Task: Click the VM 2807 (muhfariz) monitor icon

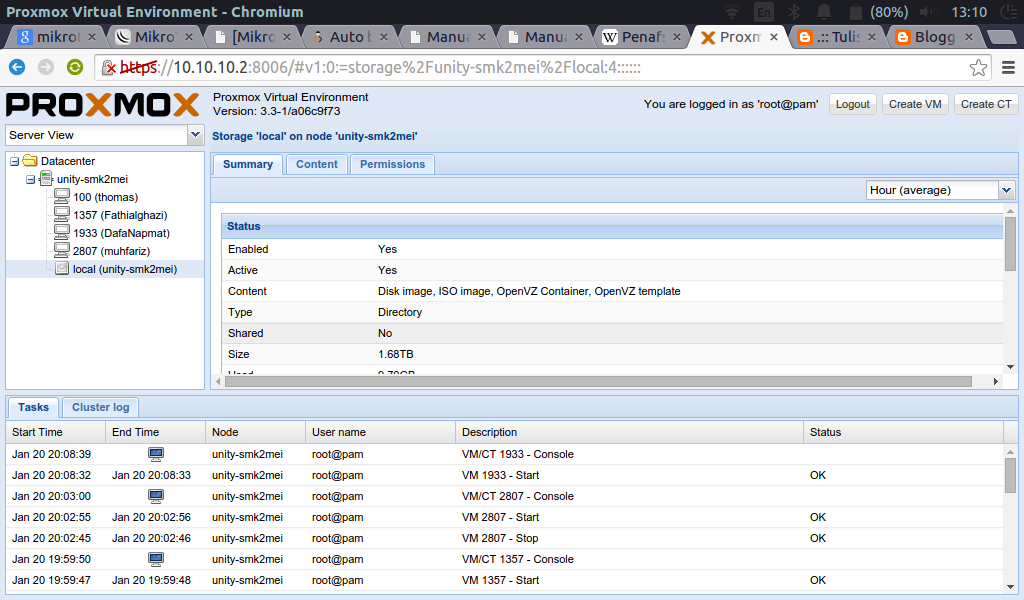Action: pyautogui.click(x=62, y=250)
